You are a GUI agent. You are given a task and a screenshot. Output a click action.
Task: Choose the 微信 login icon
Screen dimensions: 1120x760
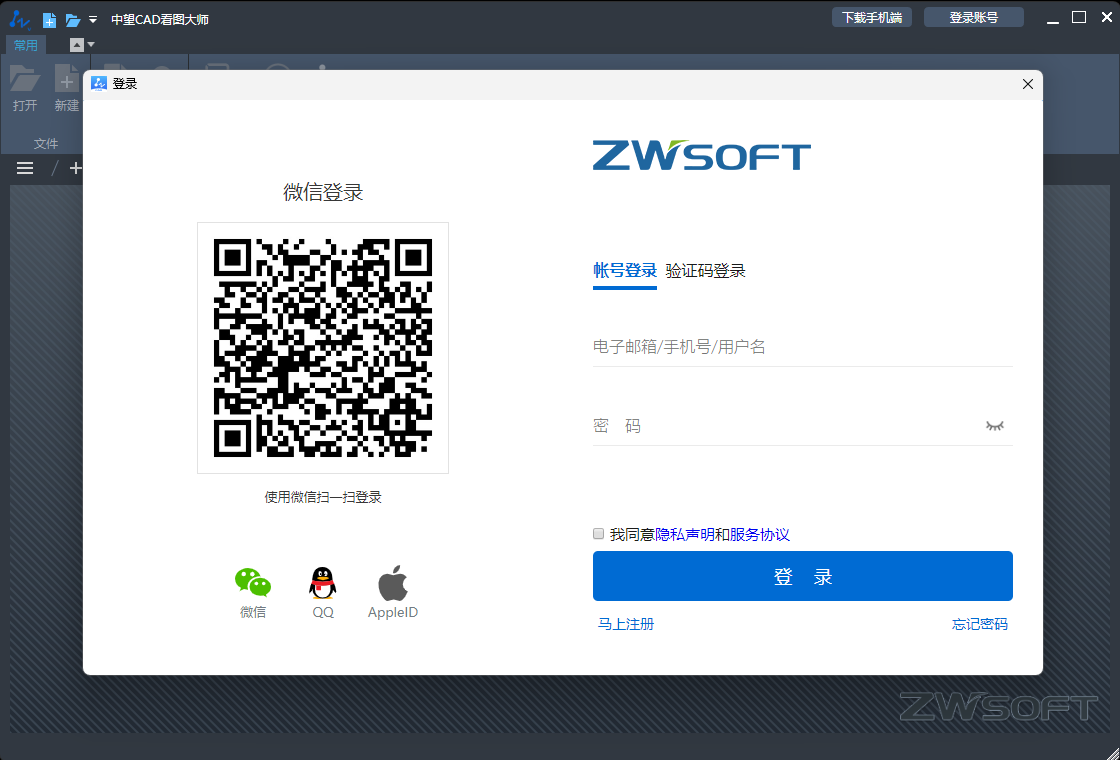(x=253, y=583)
